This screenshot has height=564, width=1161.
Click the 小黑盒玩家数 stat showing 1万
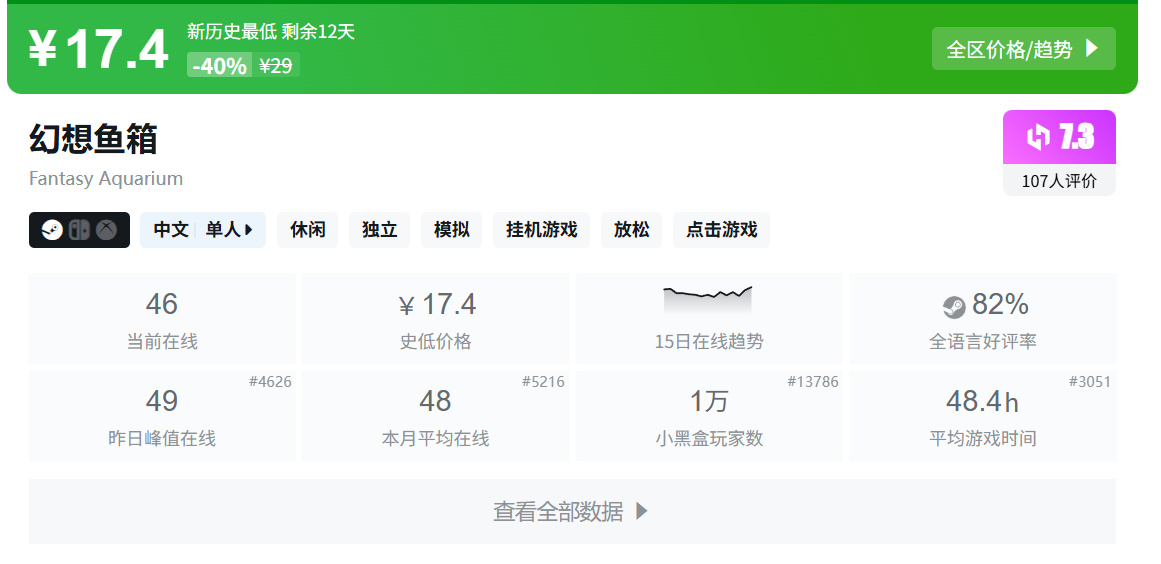tap(709, 416)
